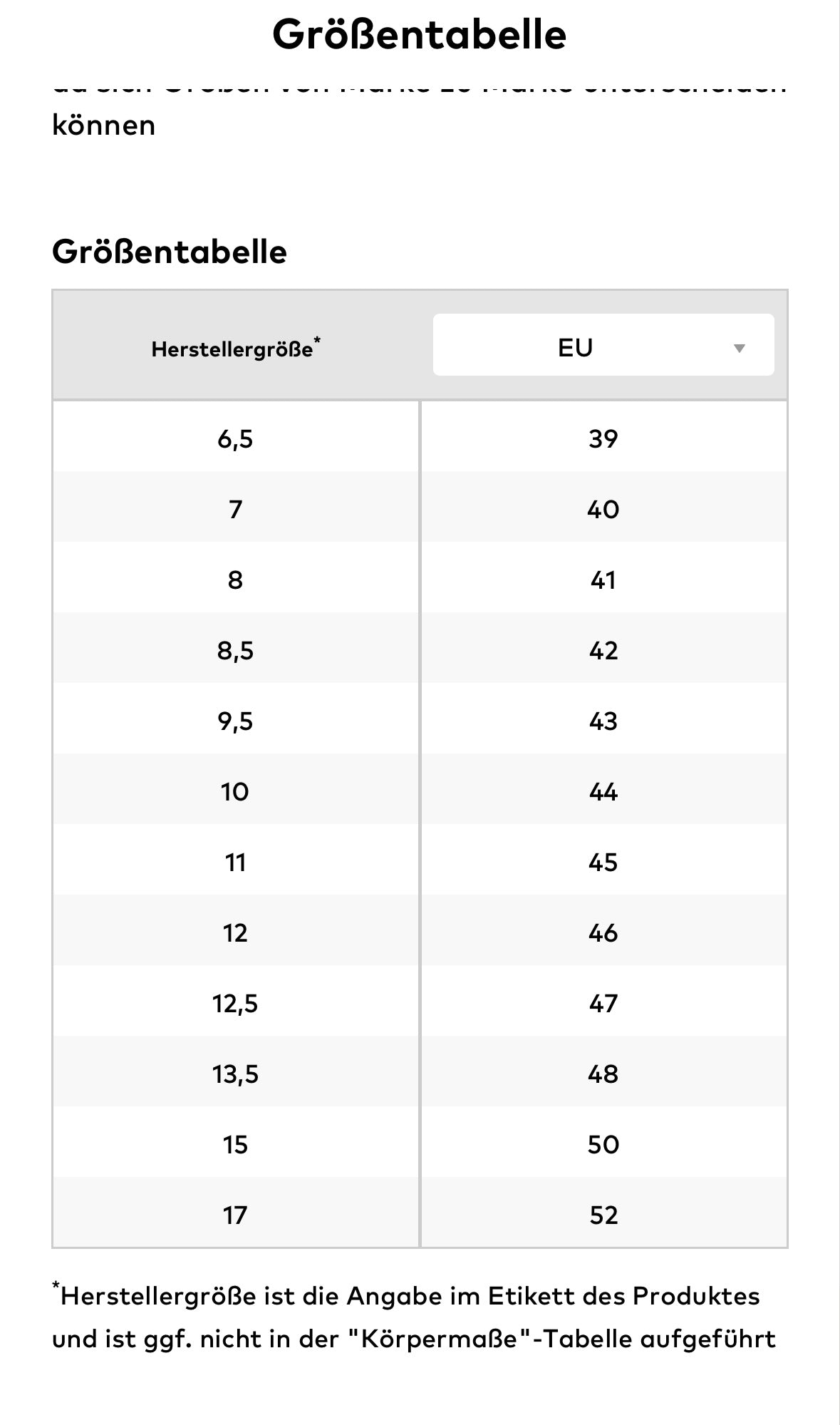The image size is (840, 1425).
Task: Select manufacturer size 6,5 cell
Action: 235,438
